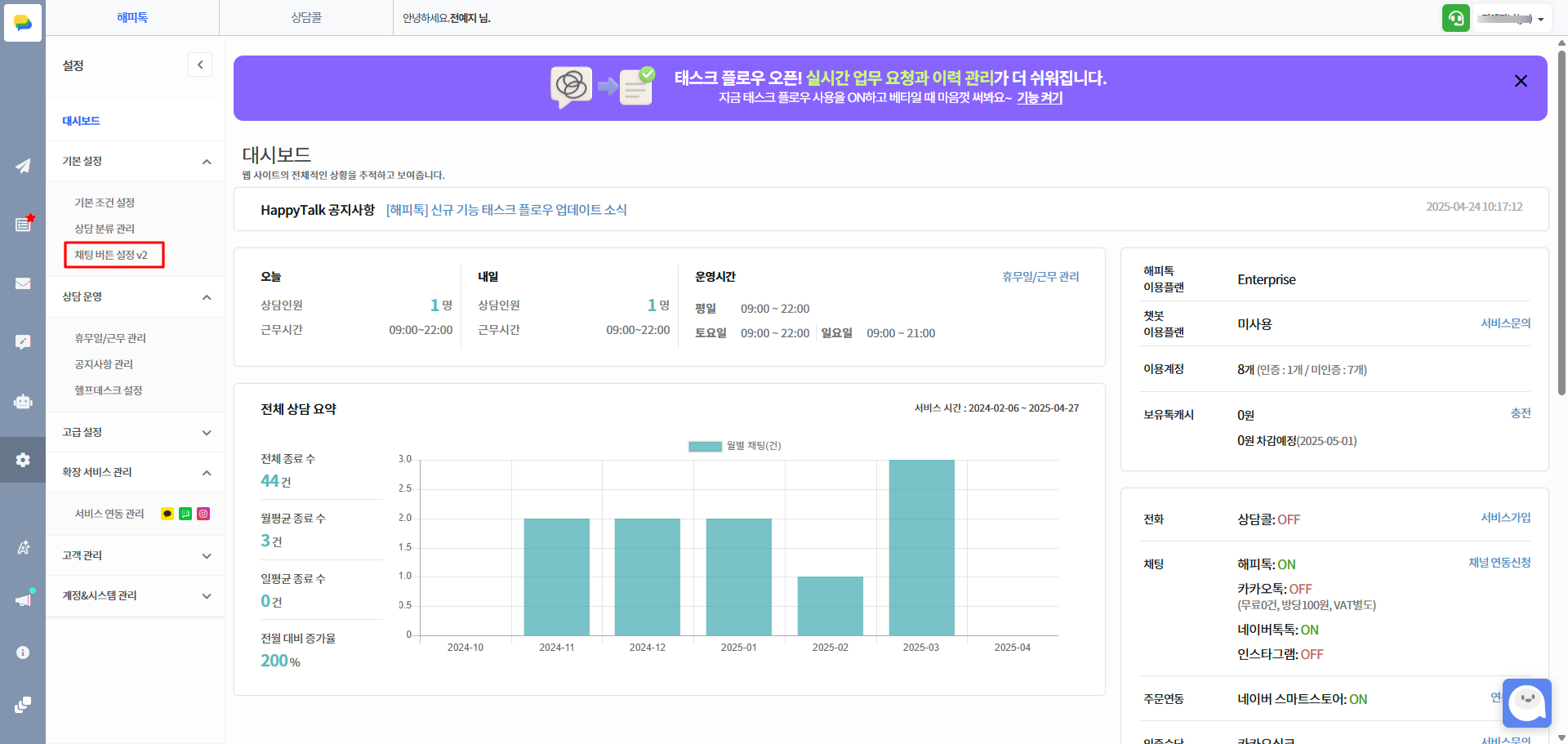Close the task flow banner
The height and width of the screenshot is (744, 1568).
tap(1521, 81)
